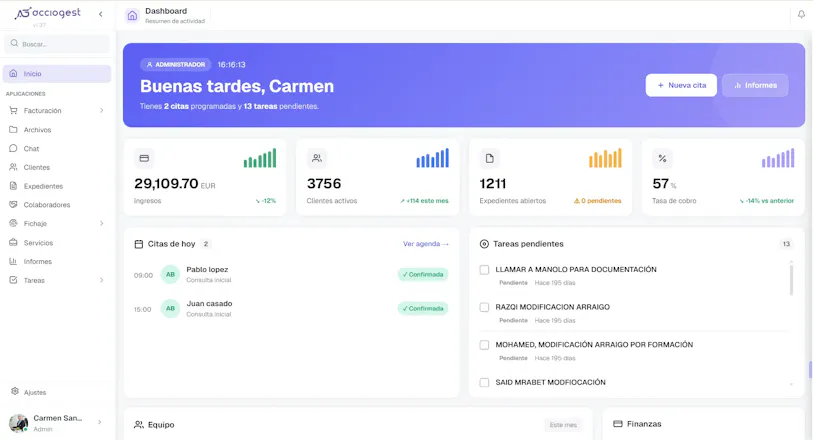Screen dimensions: 813x440
Task: Click the Archivos folder icon
Action: [x=13, y=130]
